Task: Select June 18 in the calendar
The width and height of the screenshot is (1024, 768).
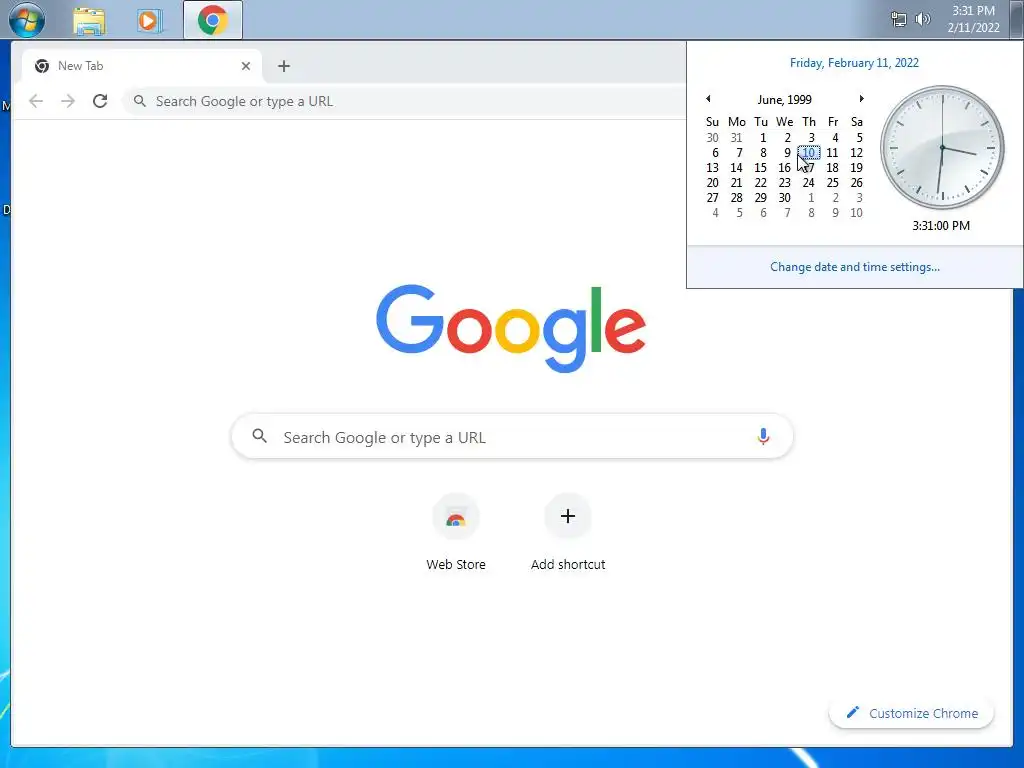Action: 832,168
